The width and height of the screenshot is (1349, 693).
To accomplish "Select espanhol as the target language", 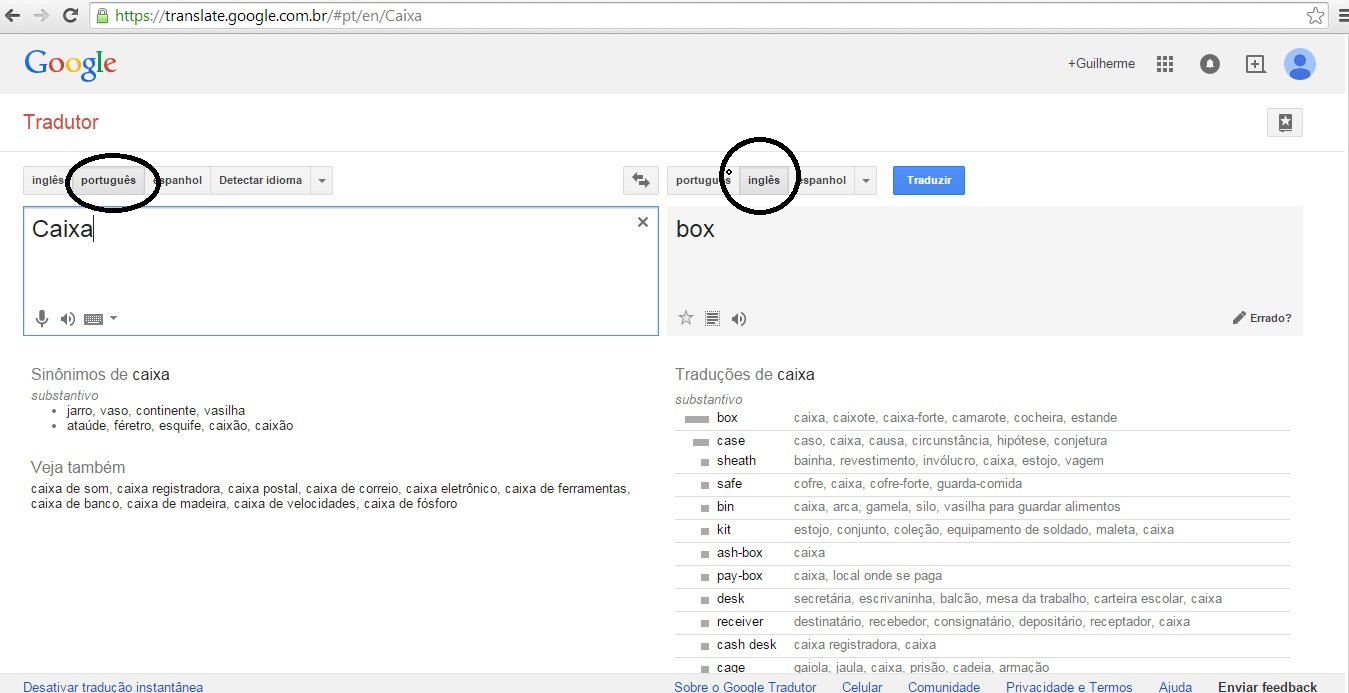I will tap(821, 180).
